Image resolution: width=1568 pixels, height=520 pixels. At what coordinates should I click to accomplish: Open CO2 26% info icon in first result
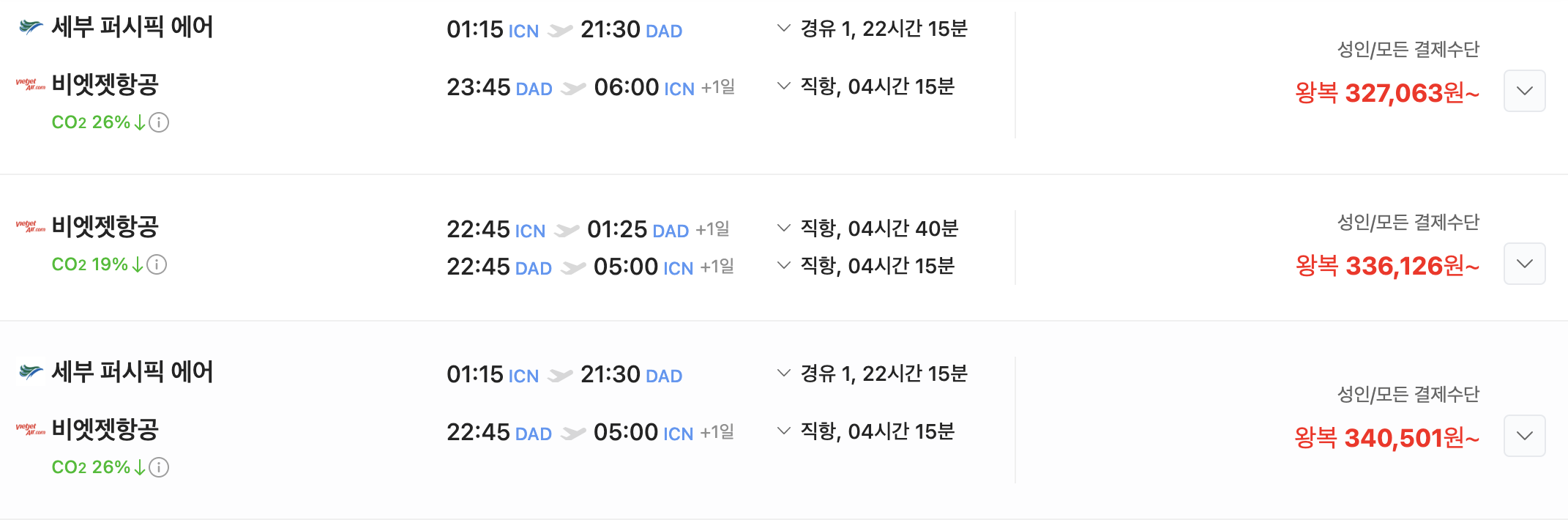pyautogui.click(x=159, y=122)
